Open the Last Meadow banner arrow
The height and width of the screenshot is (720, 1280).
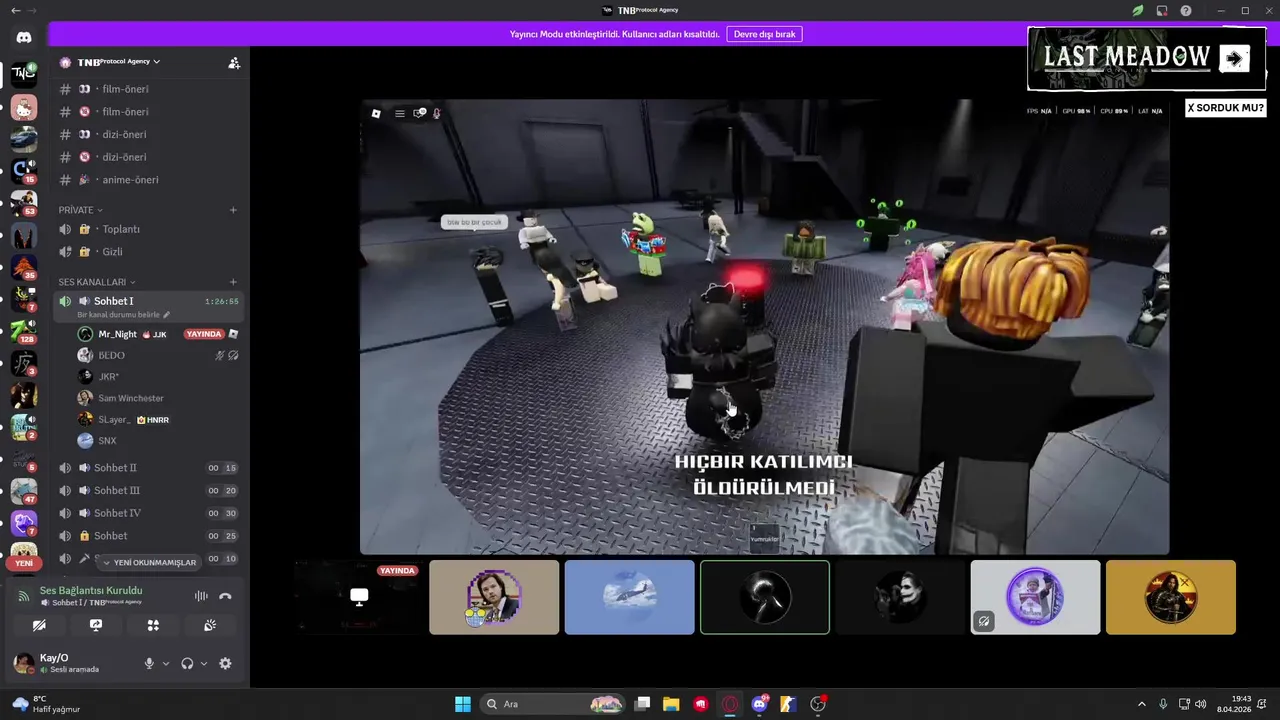(1234, 59)
